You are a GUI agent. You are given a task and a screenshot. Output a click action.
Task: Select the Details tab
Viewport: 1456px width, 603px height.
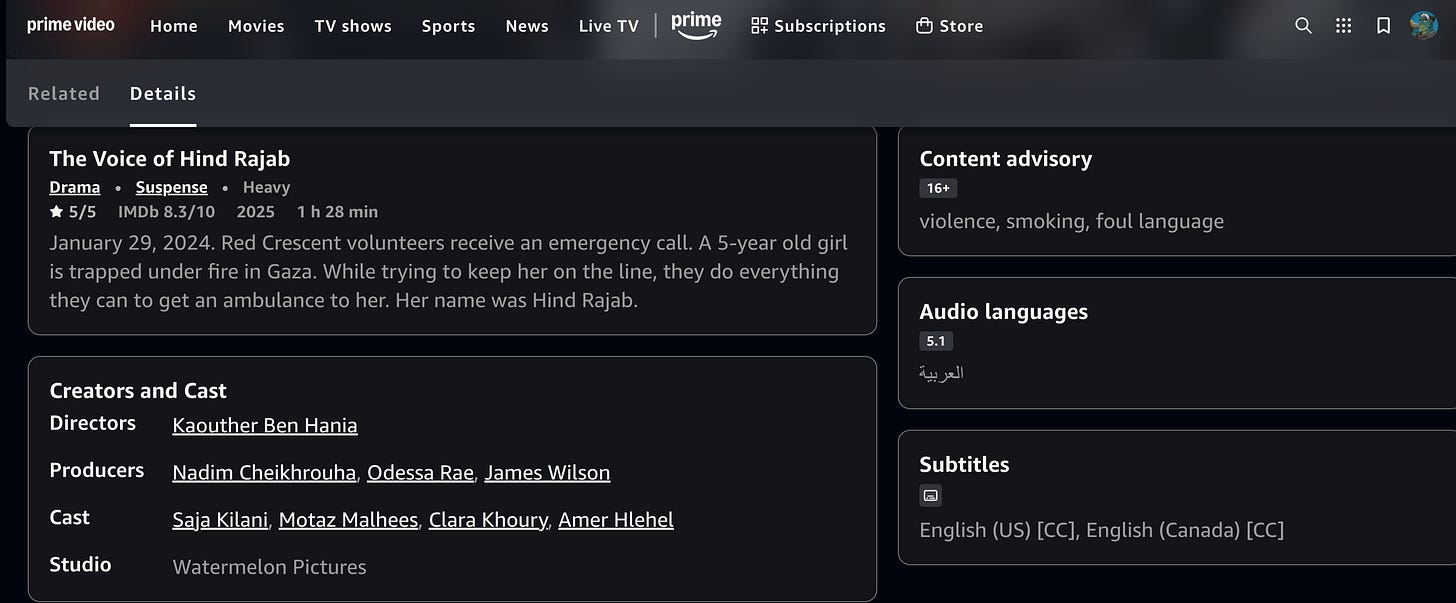[x=163, y=94]
